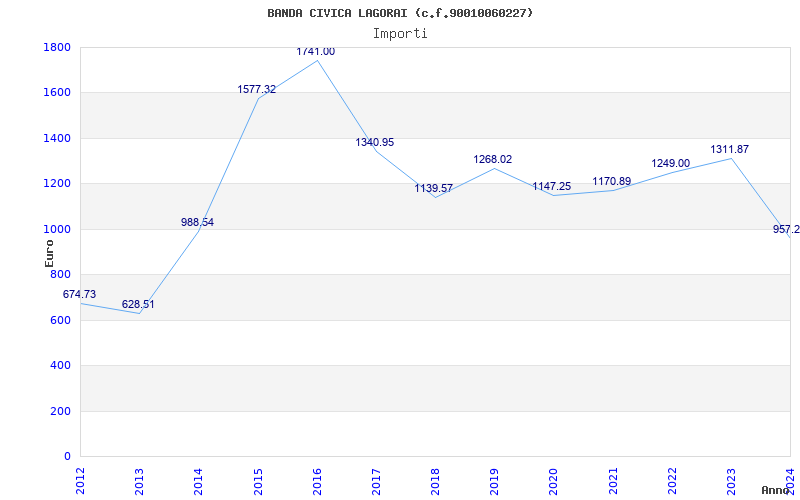This screenshot has width=800, height=500.
Task: Click the 800 y-axis tick label
Action: (60, 275)
